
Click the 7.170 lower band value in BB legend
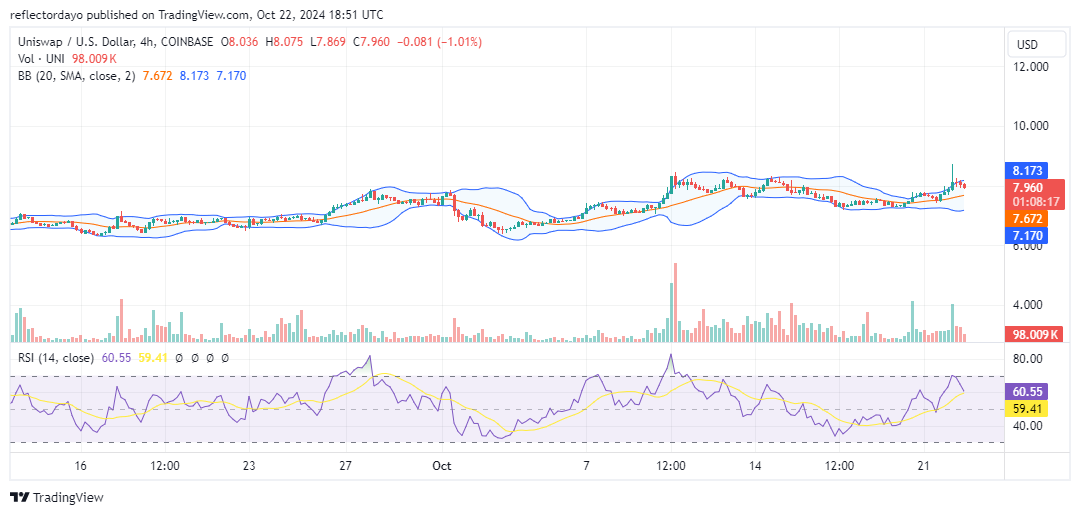[231, 75]
